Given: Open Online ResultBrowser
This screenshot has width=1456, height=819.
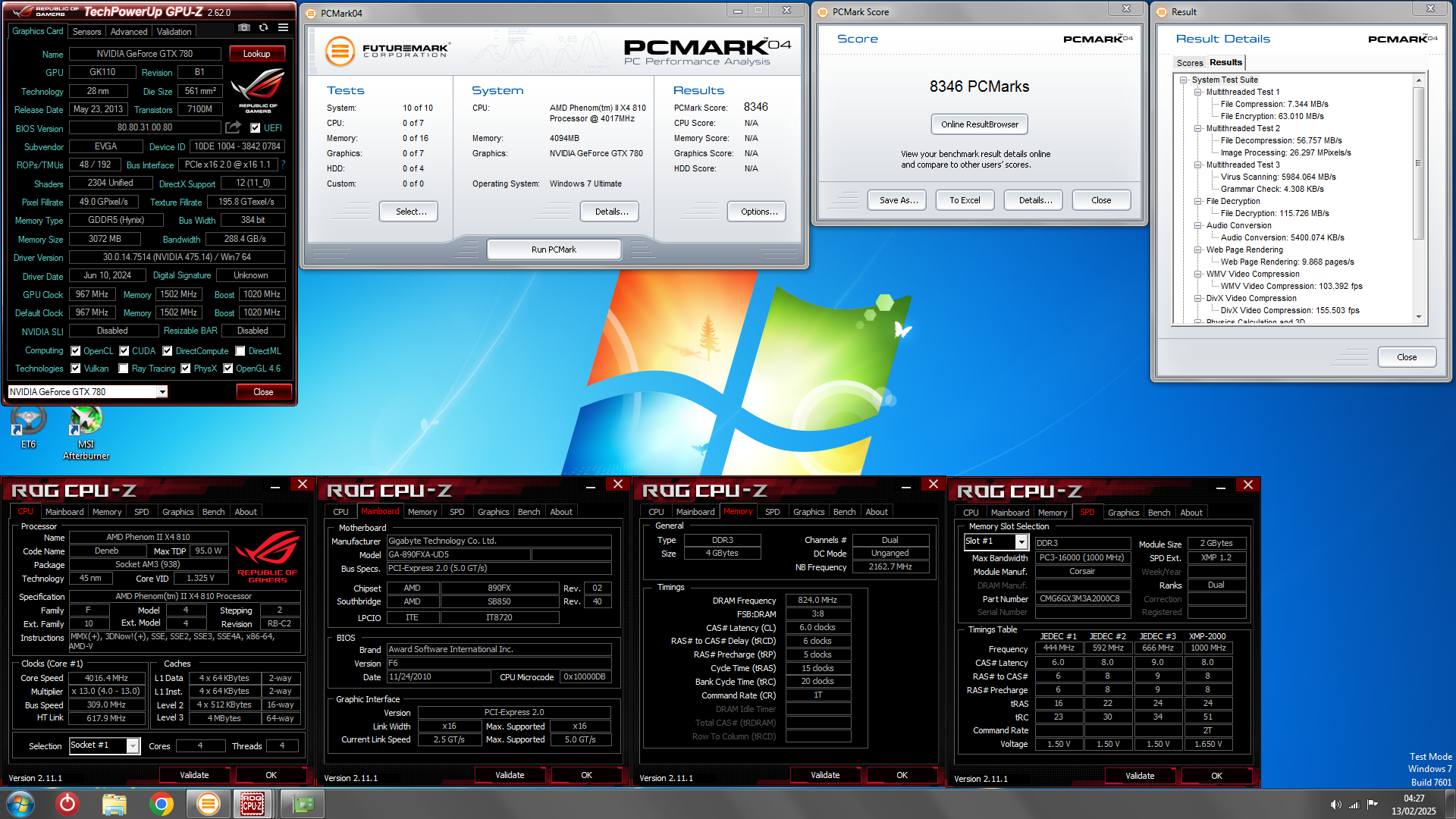Looking at the screenshot, I should point(980,124).
